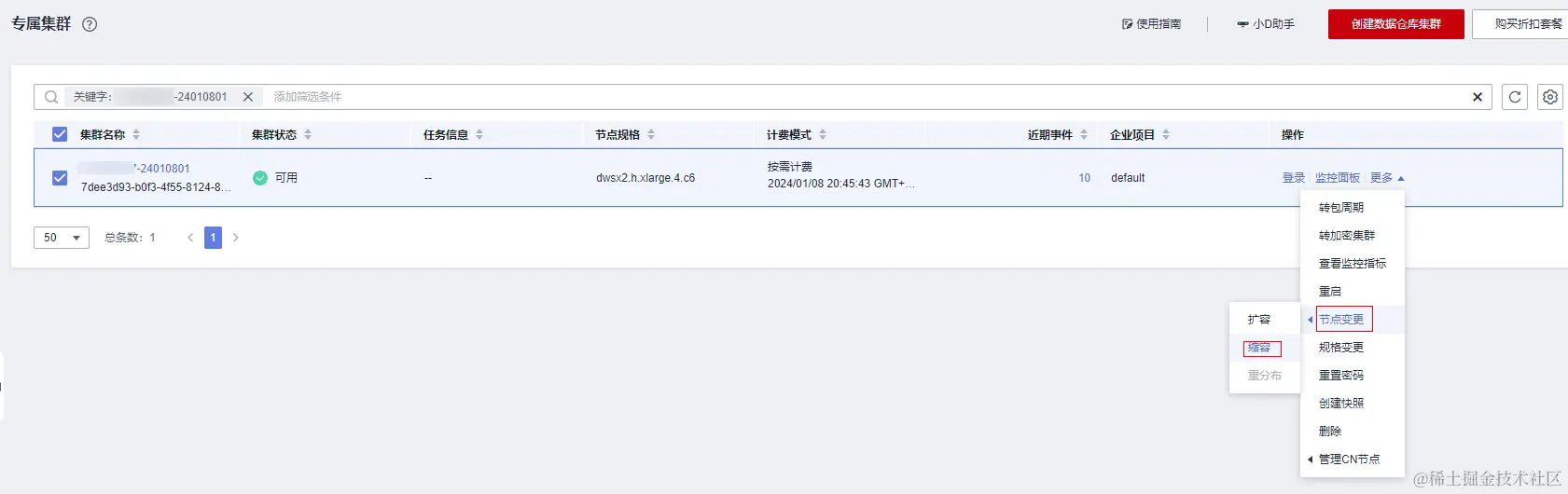Select 转加密集群 from the menu
Viewport: 1568px width, 494px height.
pyautogui.click(x=1347, y=236)
